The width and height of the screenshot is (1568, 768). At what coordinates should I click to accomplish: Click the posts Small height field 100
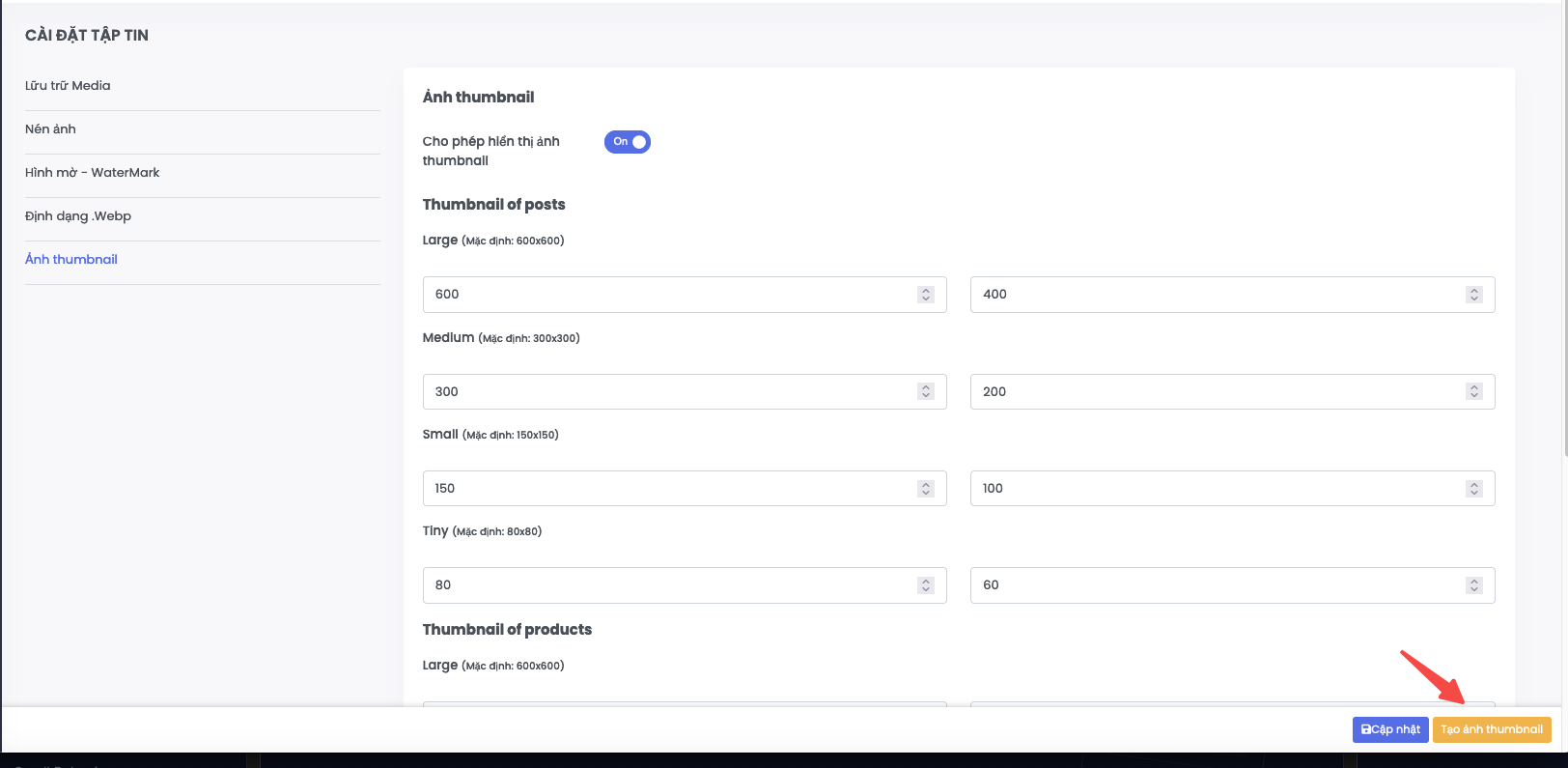click(x=1232, y=488)
